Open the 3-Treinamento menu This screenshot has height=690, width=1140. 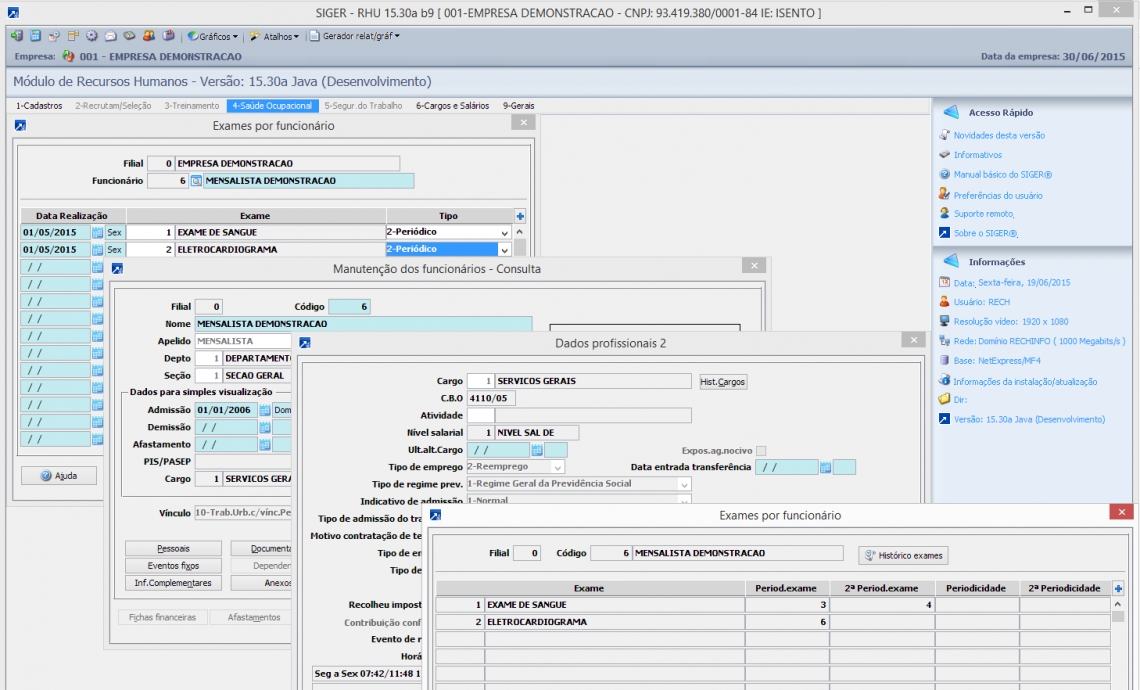(x=191, y=105)
